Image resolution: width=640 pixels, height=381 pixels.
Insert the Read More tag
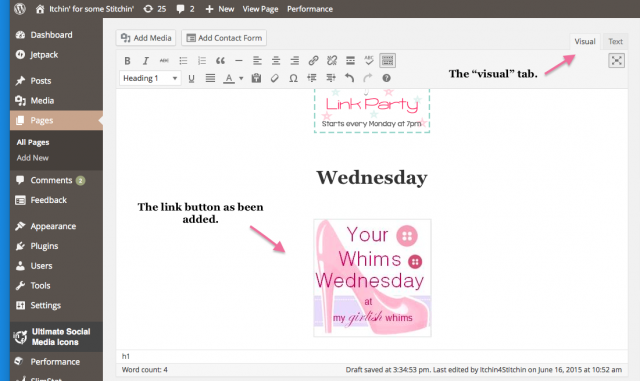tap(350, 61)
